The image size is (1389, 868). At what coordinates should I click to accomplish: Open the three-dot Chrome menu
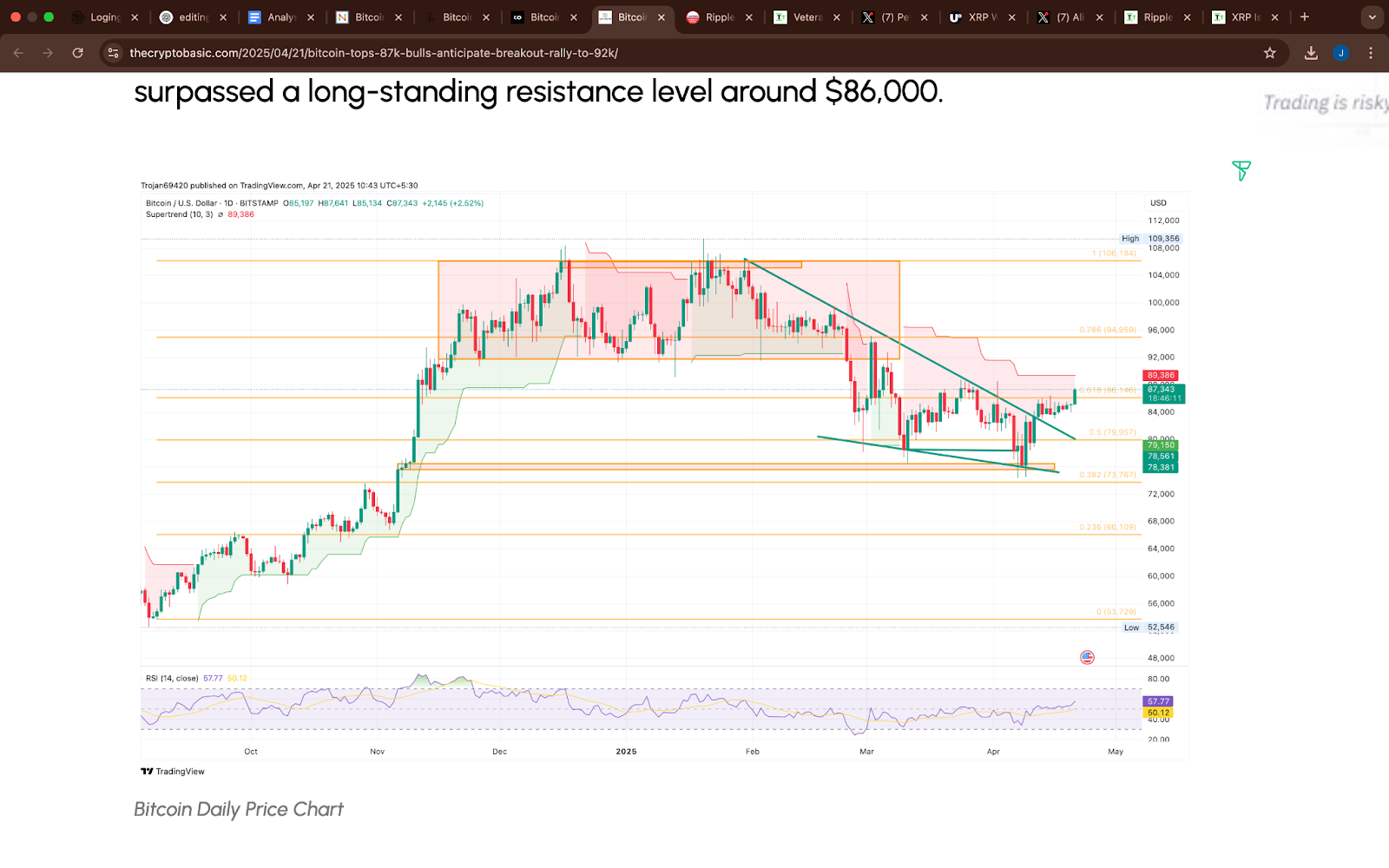[x=1372, y=52]
